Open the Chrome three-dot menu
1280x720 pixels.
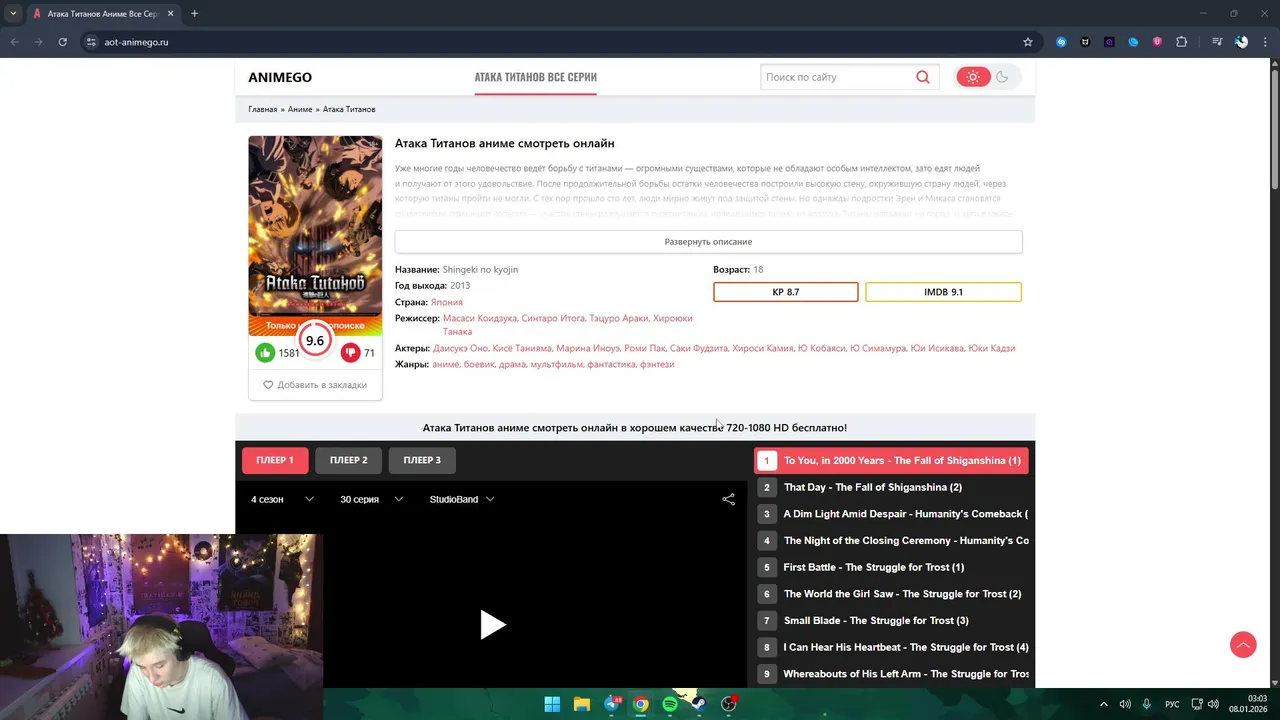1265,42
